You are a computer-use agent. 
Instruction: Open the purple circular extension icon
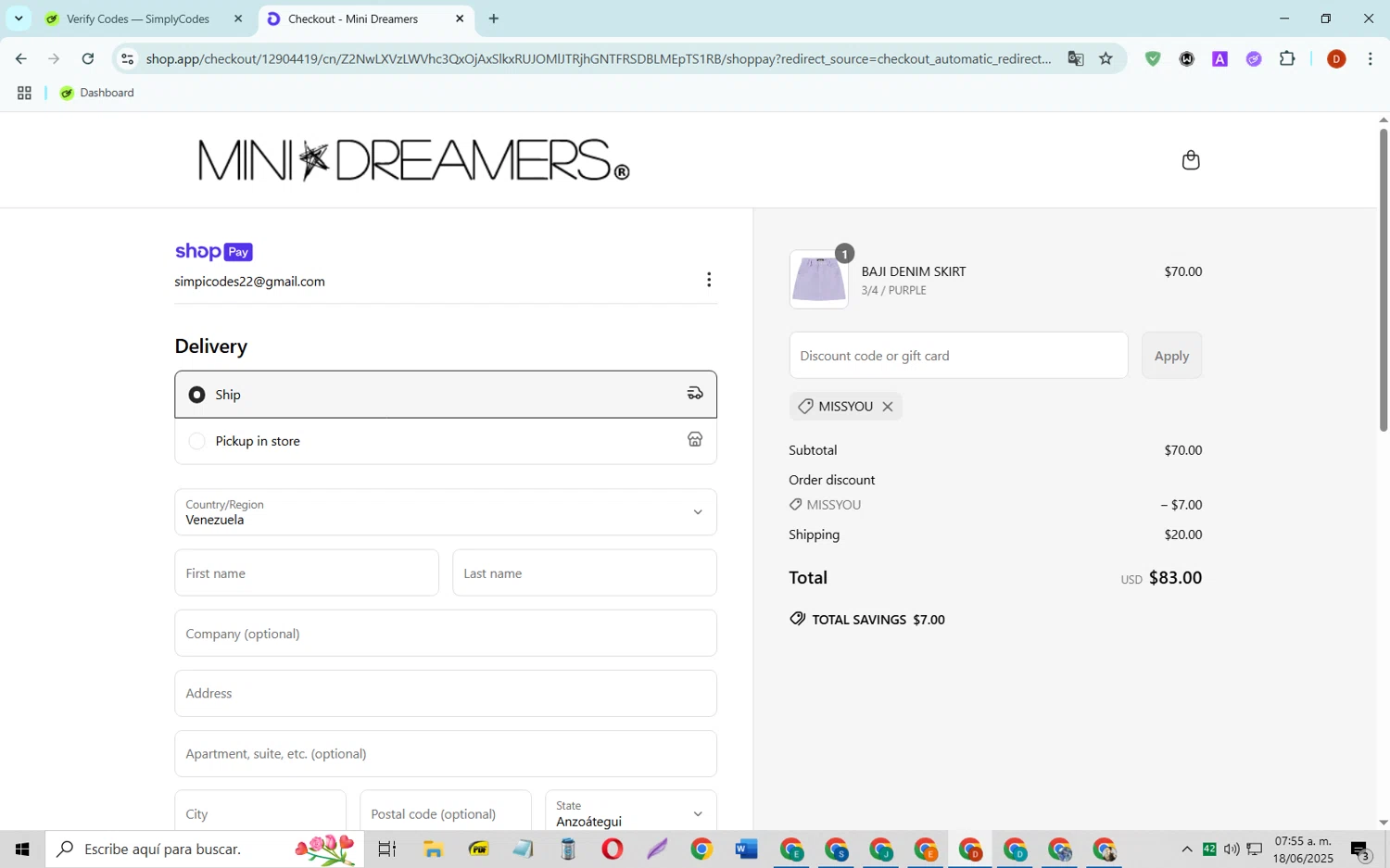(1254, 58)
